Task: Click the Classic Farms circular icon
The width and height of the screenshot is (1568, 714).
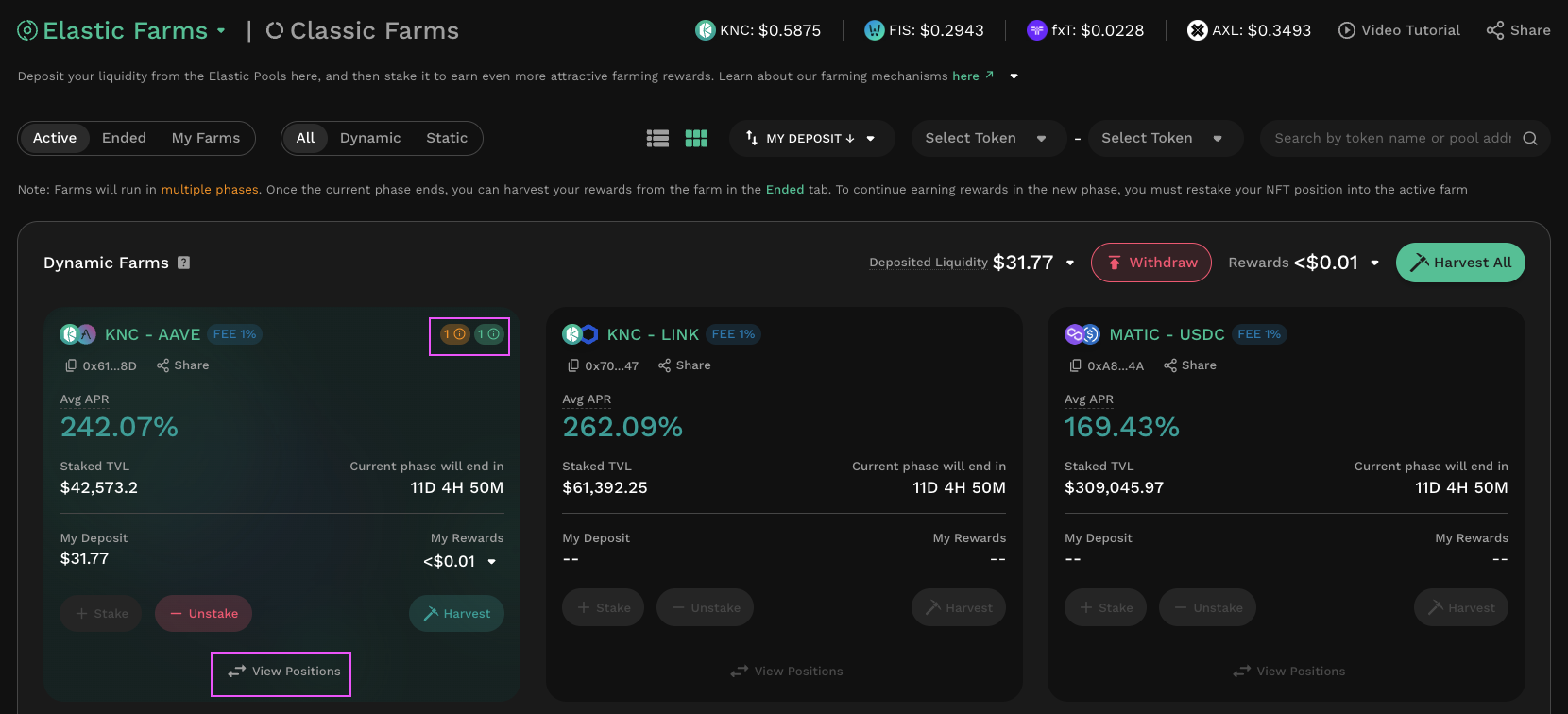Action: [x=275, y=30]
